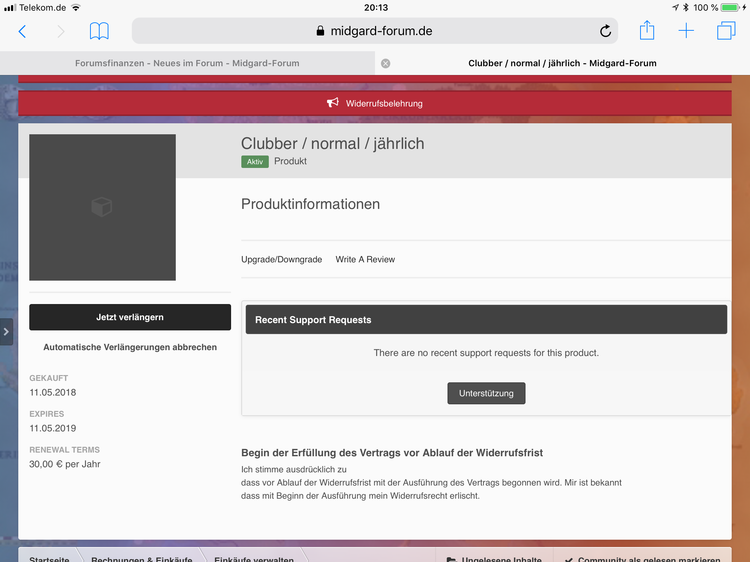Click the purchase date 11.05.2018
Viewport: 750px width, 562px height.
53,393
